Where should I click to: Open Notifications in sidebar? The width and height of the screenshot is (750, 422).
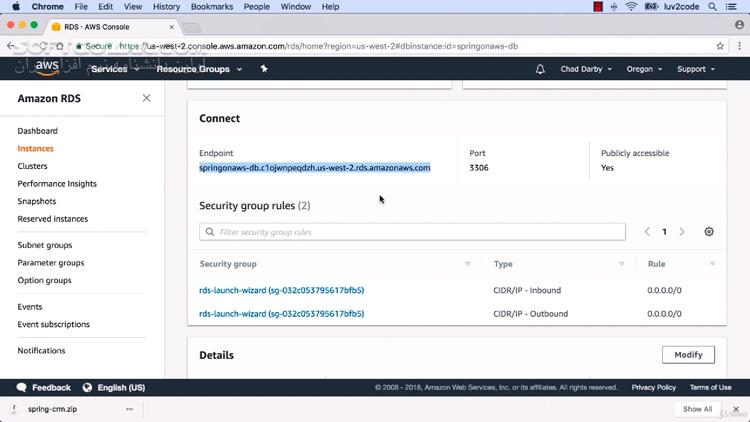[x=41, y=351]
